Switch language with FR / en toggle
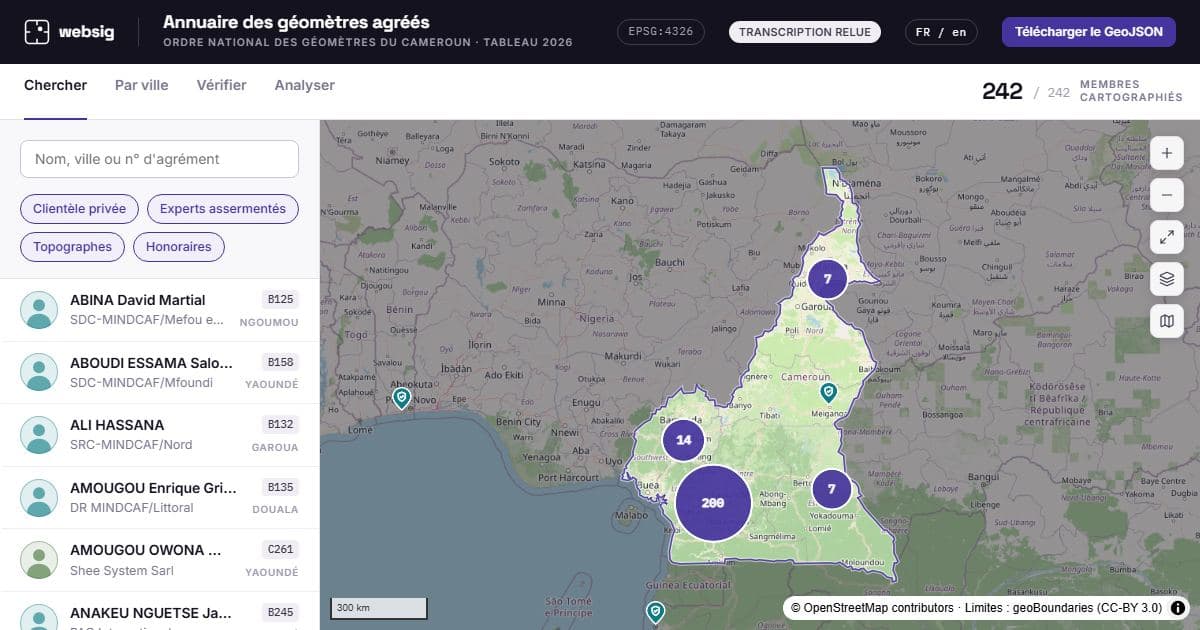Image resolution: width=1200 pixels, height=630 pixels. coord(941,32)
